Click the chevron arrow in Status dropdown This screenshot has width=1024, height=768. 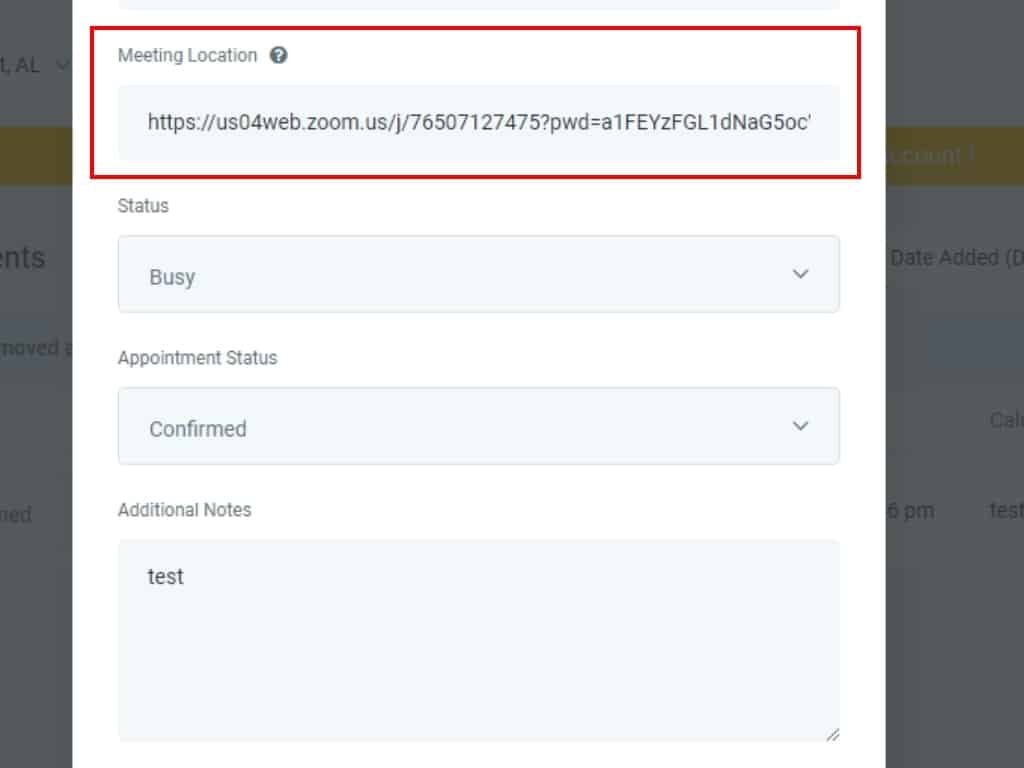800,274
